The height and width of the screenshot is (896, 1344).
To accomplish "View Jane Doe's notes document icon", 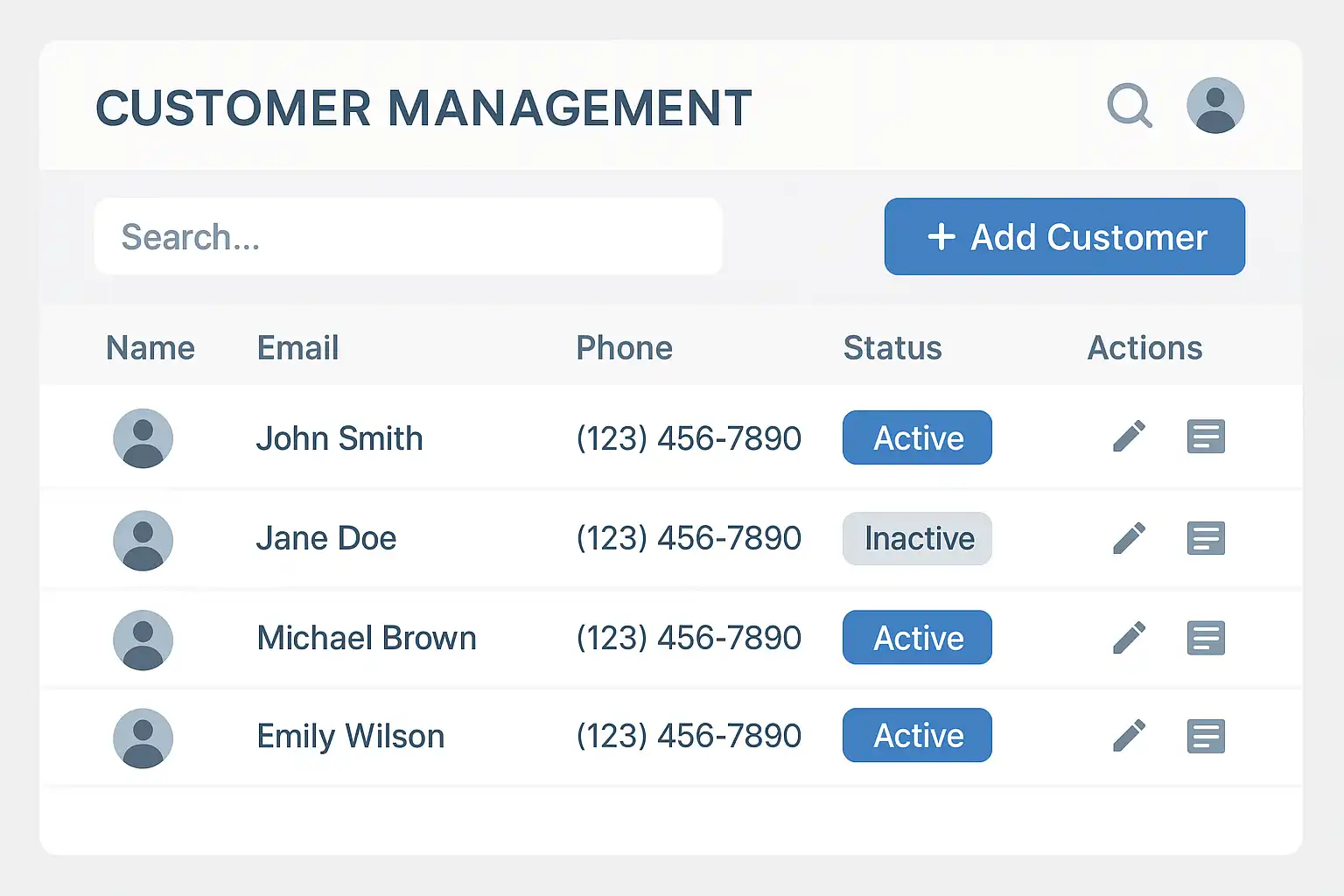I will click(1206, 538).
